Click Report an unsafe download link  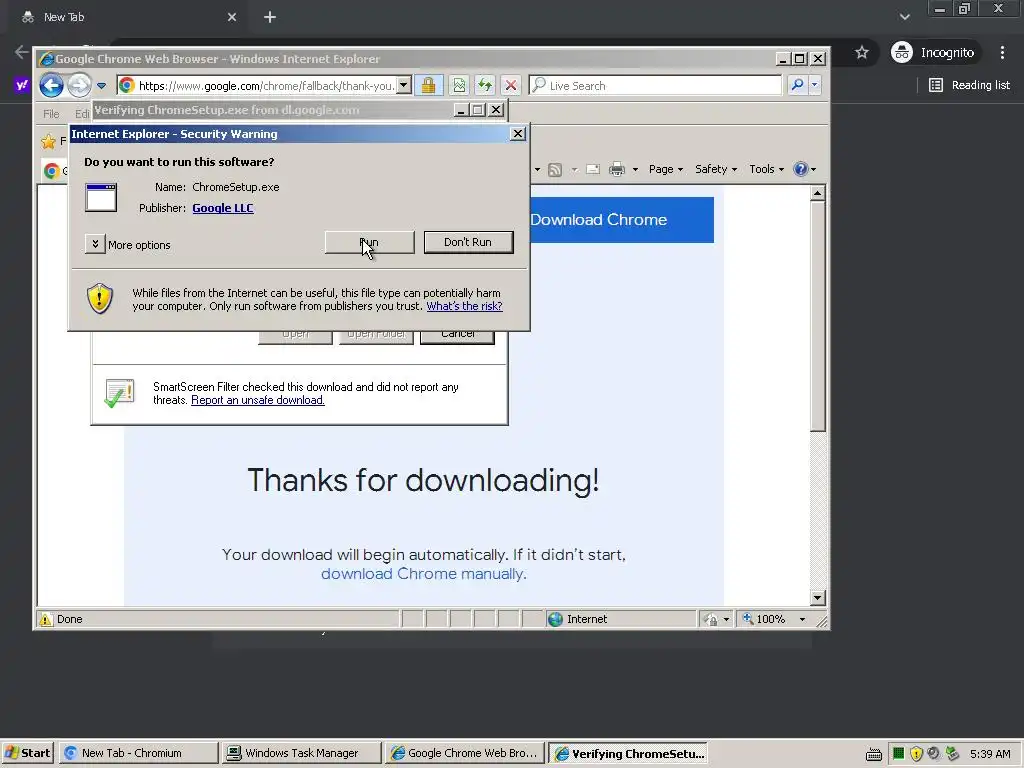coord(257,400)
